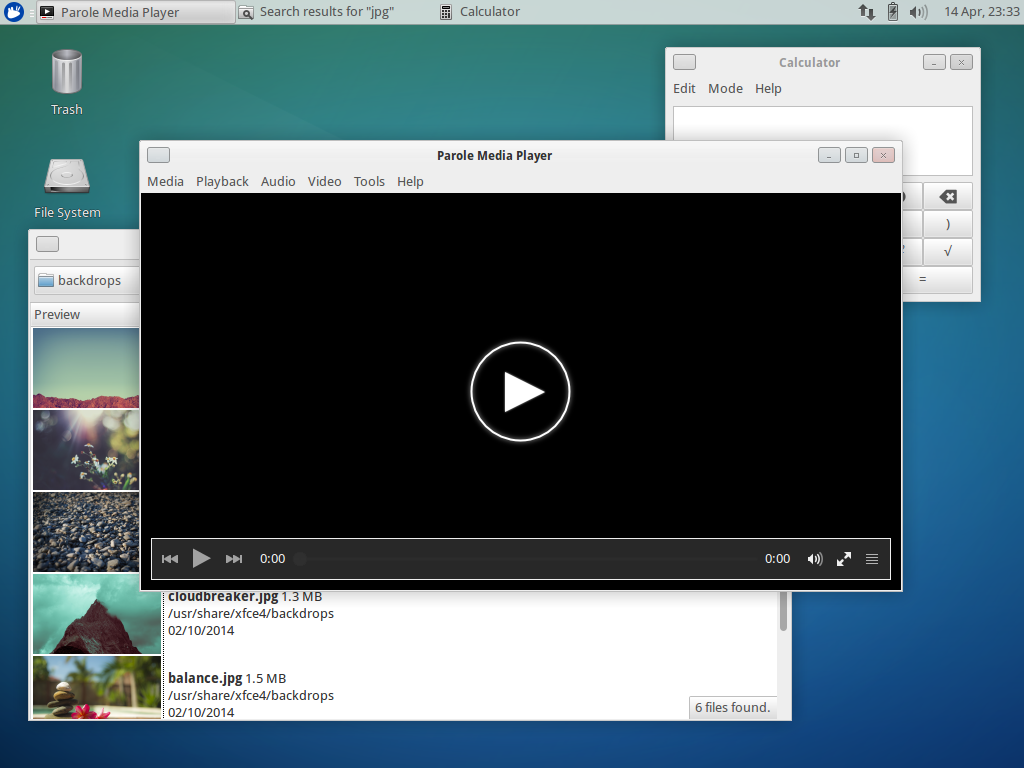Skip to previous track in Parole
Image resolution: width=1024 pixels, height=768 pixels.
click(170, 559)
